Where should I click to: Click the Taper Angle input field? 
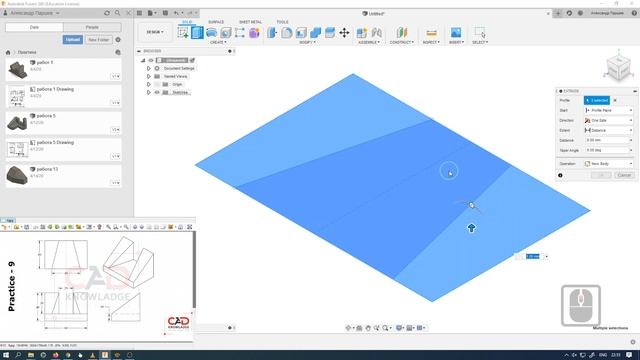(608, 150)
